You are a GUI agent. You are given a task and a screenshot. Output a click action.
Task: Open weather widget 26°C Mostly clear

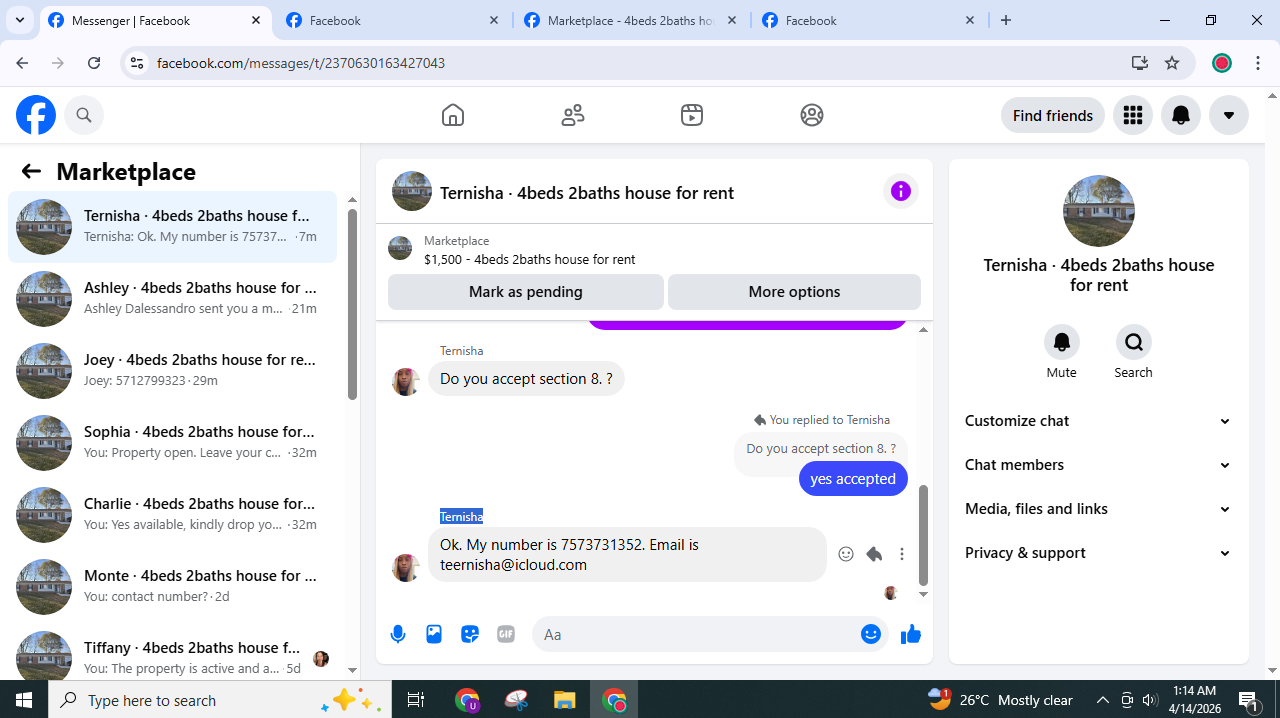1000,700
